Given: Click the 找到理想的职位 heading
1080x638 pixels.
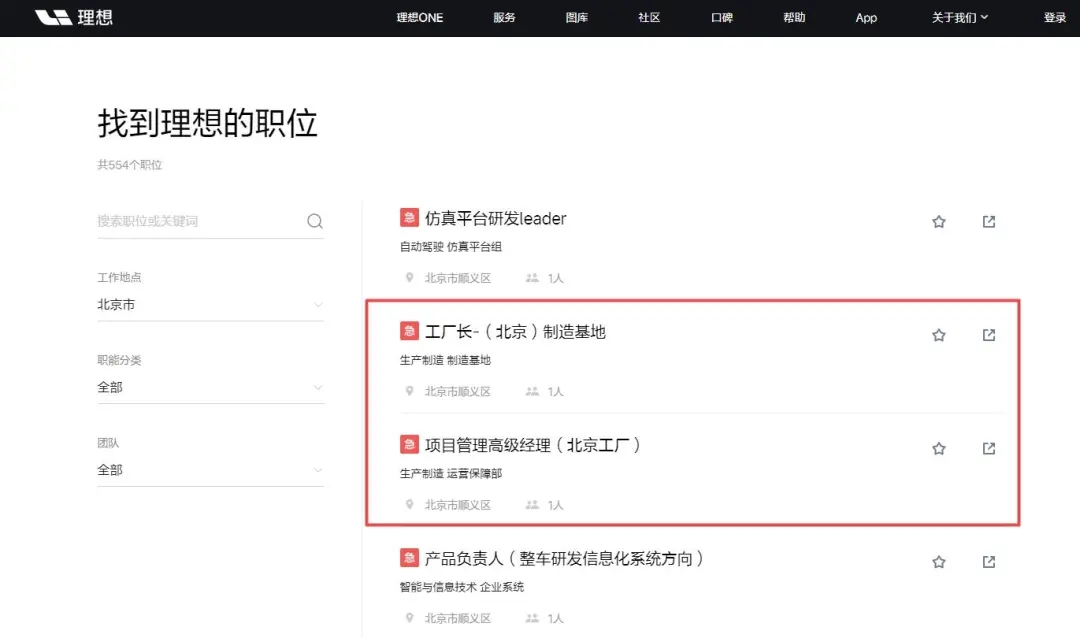Looking at the screenshot, I should 207,123.
